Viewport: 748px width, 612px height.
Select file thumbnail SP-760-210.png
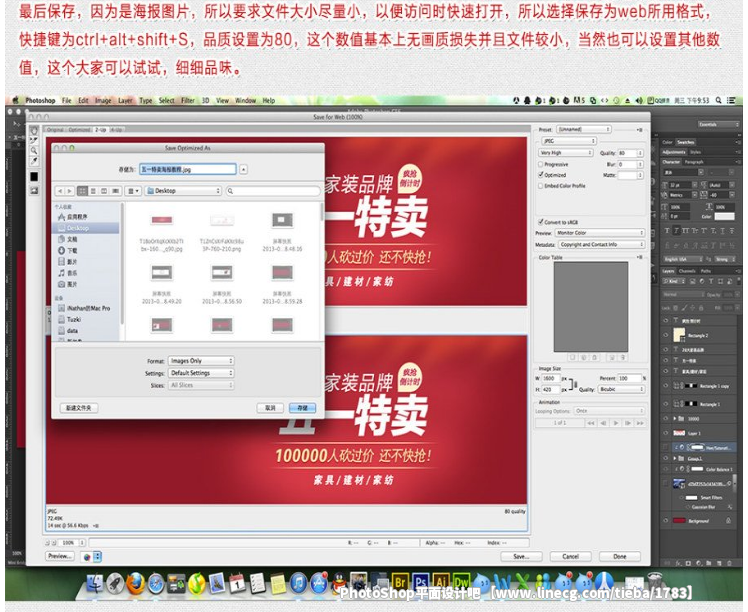(x=222, y=220)
